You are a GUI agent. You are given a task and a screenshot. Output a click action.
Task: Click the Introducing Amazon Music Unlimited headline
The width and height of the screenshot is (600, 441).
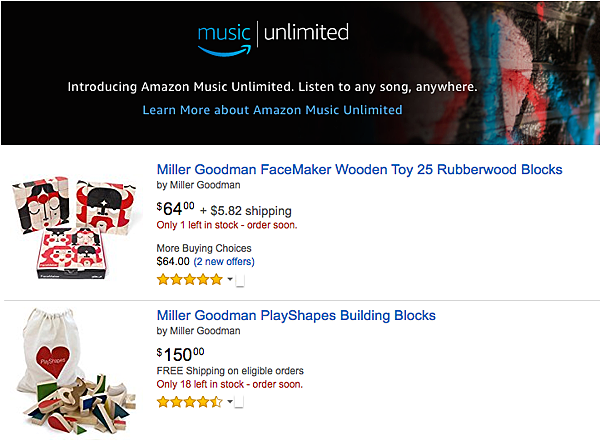tap(272, 87)
